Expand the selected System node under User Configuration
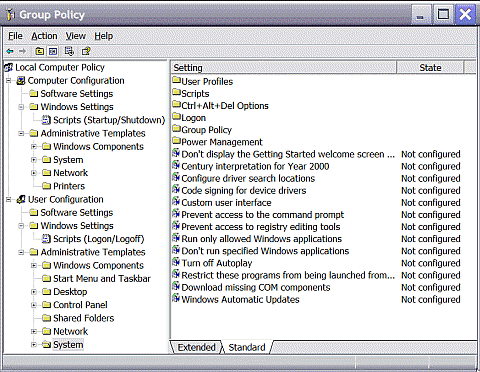The width and height of the screenshot is (480, 372). (34, 345)
